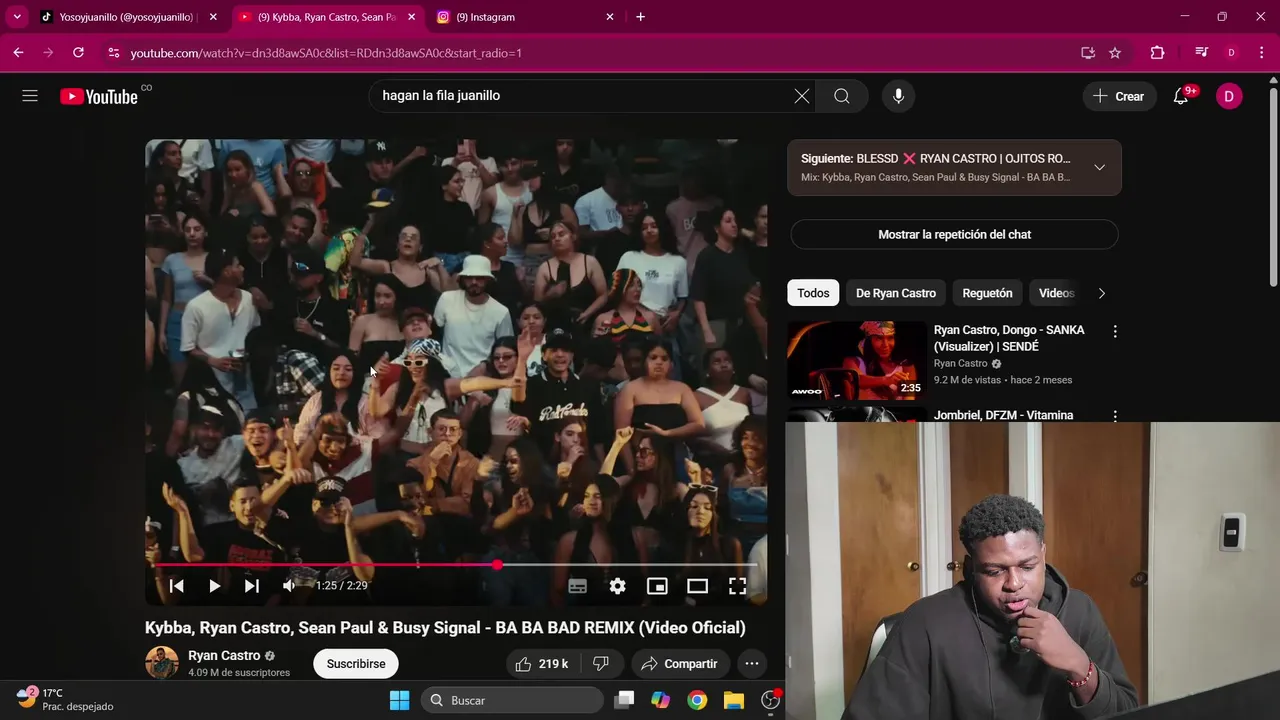Viewport: 1280px width, 720px height.
Task: Open options for SANKA video
Action: click(x=1115, y=331)
